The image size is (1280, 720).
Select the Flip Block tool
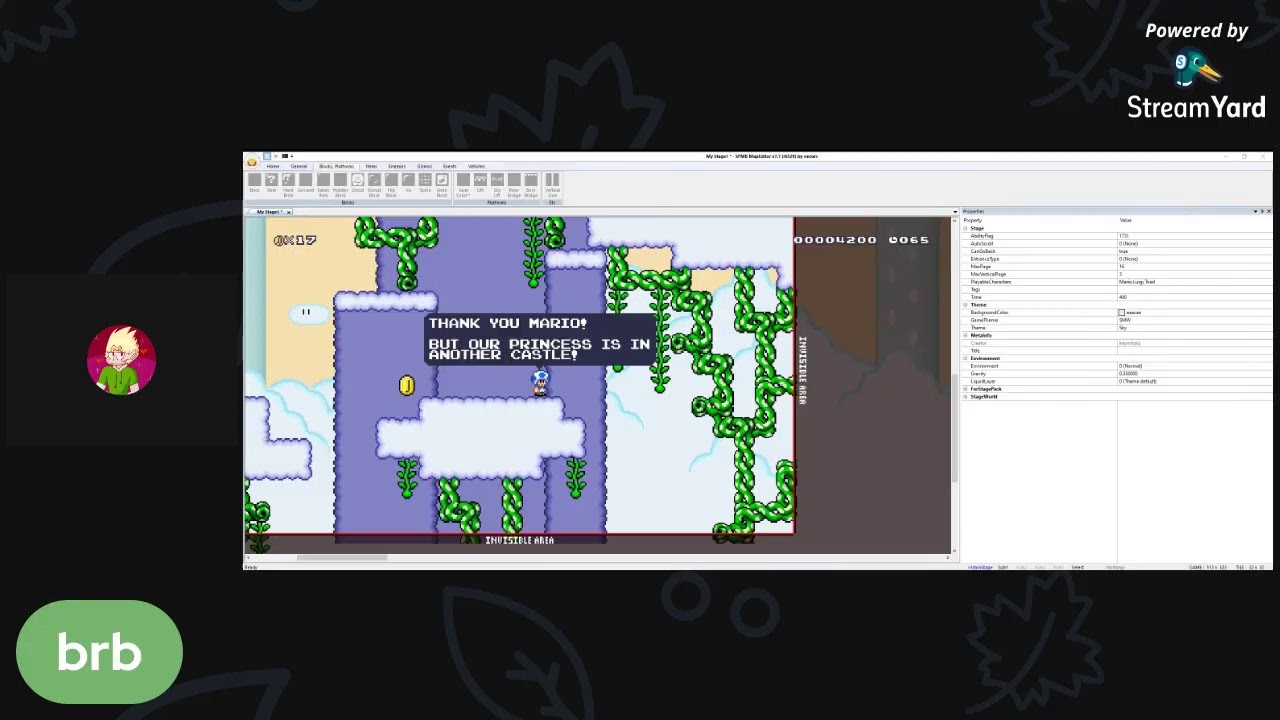(x=391, y=184)
